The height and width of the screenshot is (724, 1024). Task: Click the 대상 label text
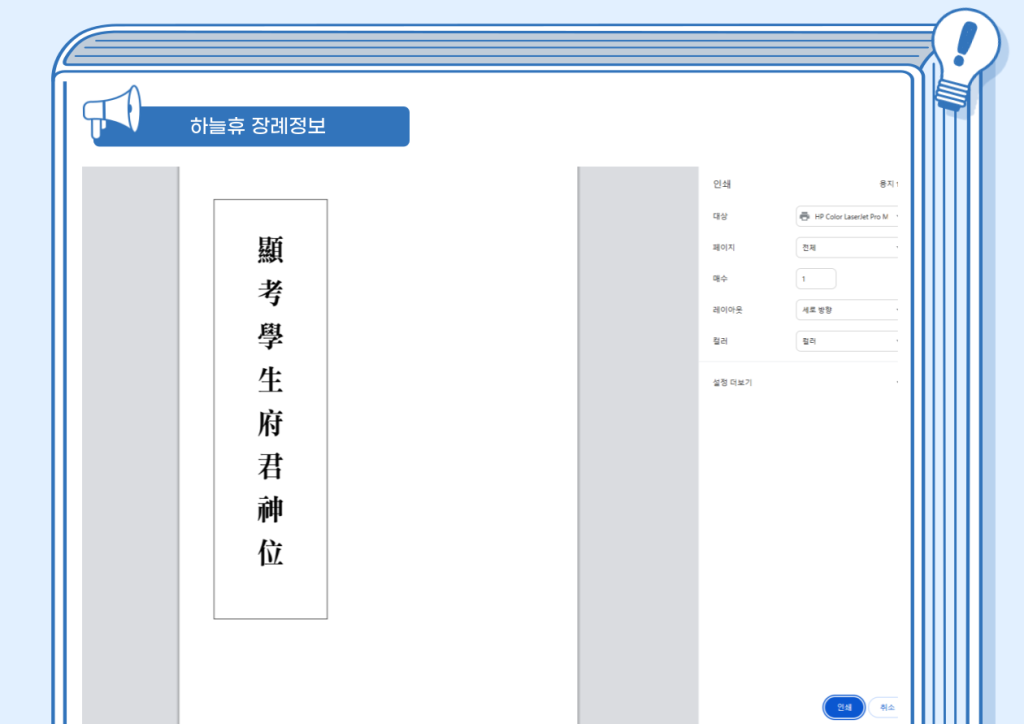721,216
